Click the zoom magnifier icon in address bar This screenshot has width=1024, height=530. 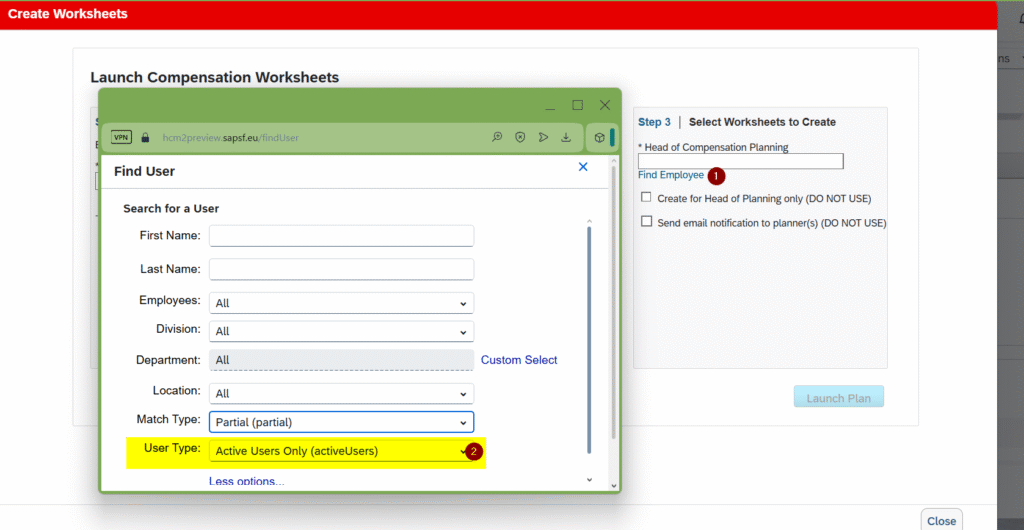pyautogui.click(x=497, y=138)
